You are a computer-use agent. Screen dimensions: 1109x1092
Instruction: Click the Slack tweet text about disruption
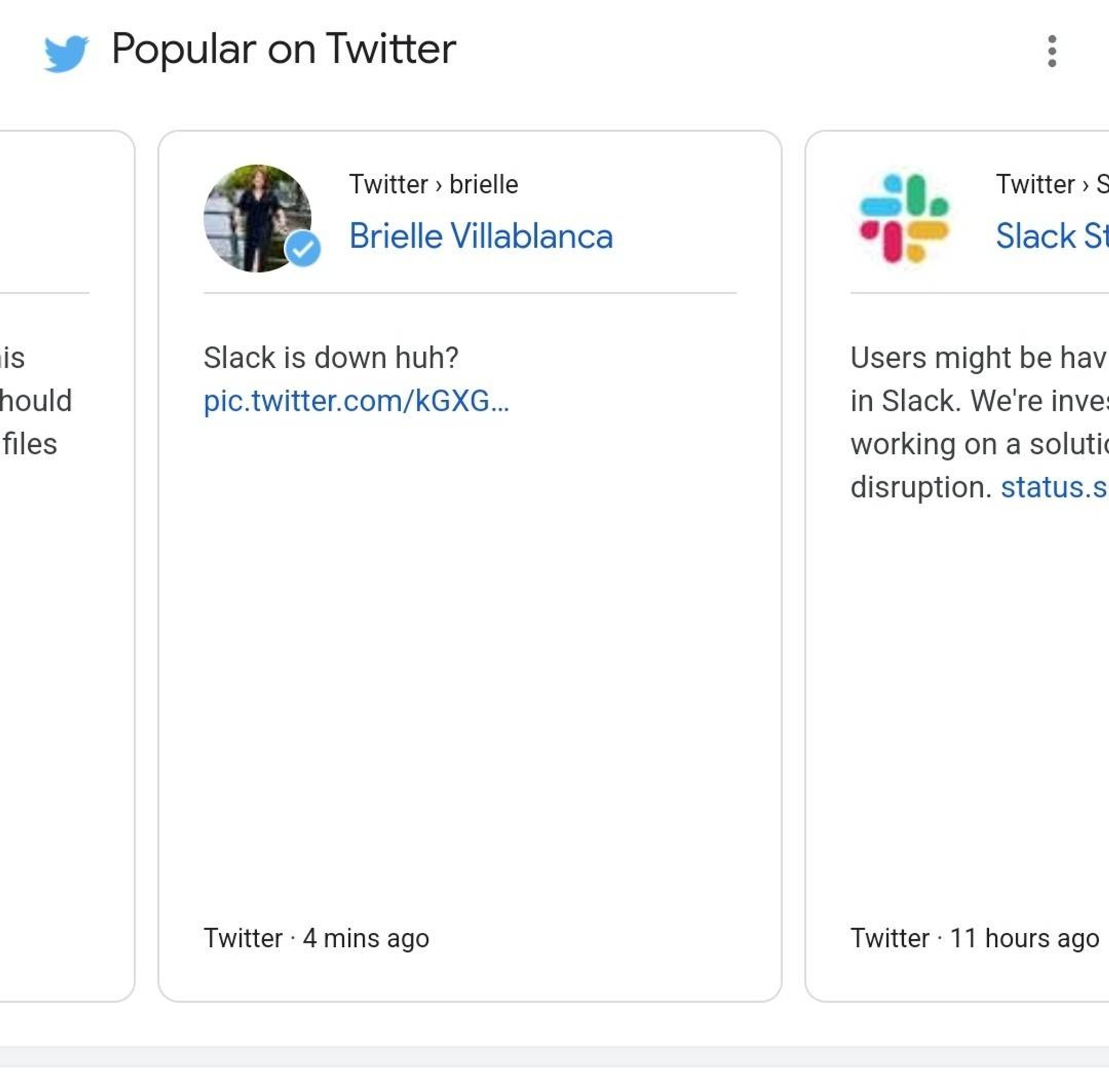coord(980,422)
